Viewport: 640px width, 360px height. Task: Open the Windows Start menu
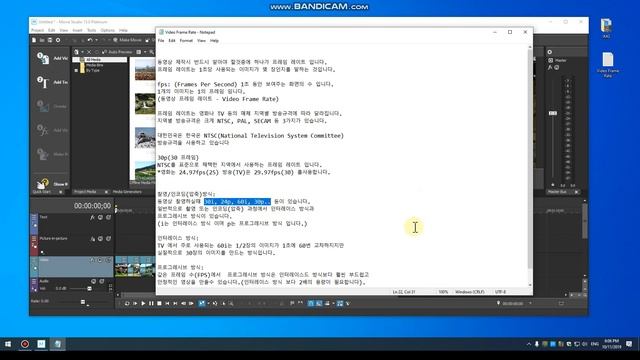pyautogui.click(x=8, y=344)
